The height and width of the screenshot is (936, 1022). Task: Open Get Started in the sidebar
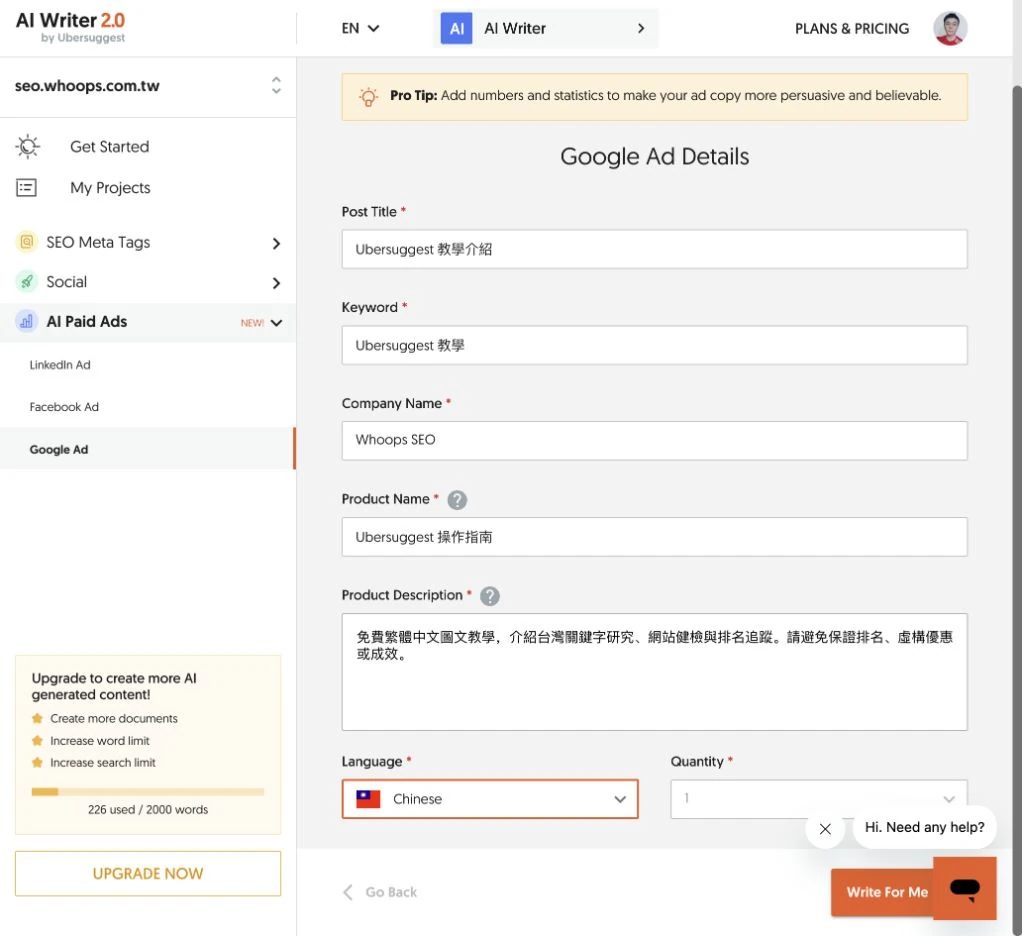(x=110, y=147)
